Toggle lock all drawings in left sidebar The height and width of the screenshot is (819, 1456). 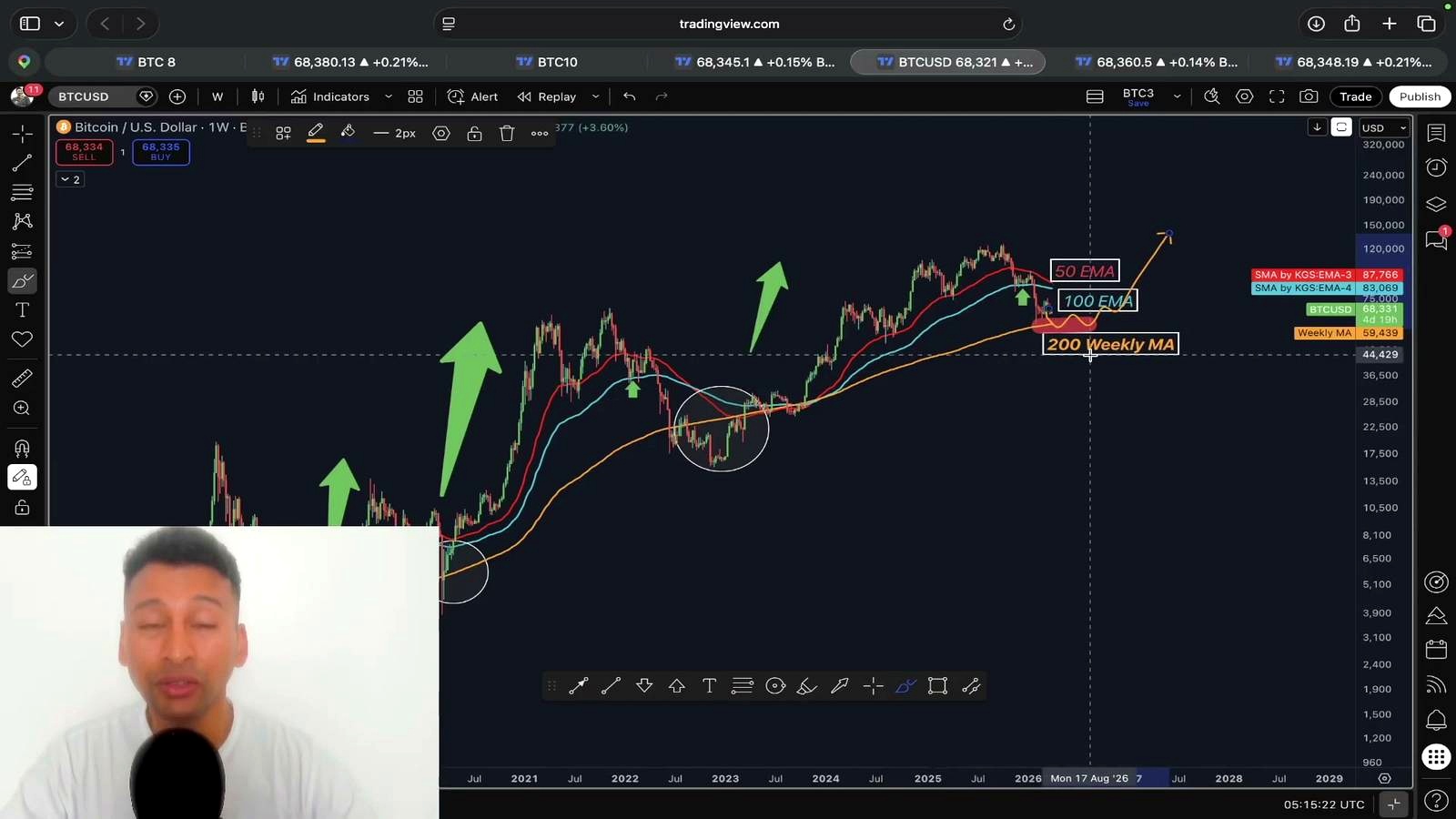pyautogui.click(x=22, y=508)
